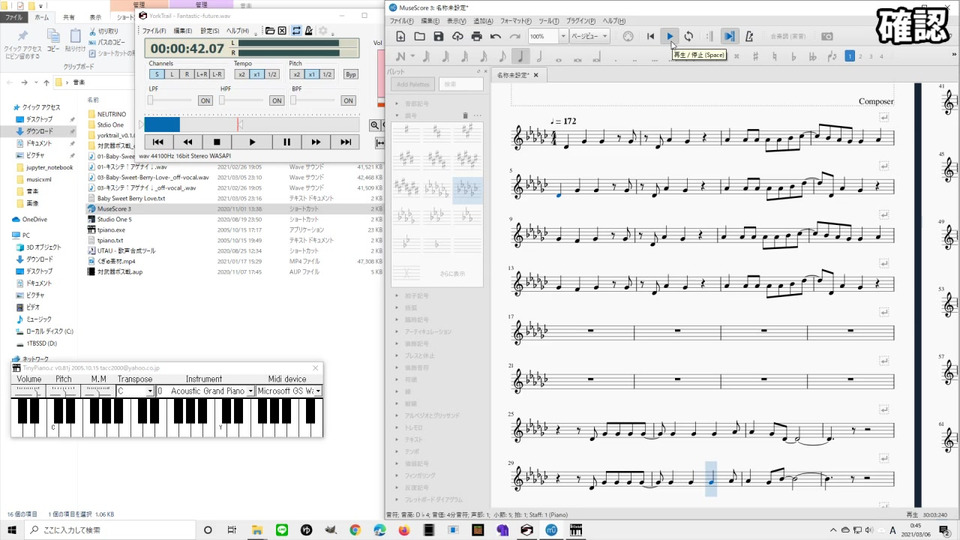Image resolution: width=960 pixels, height=540 pixels.
Task: Click the Add Palettes button
Action: click(413, 84)
